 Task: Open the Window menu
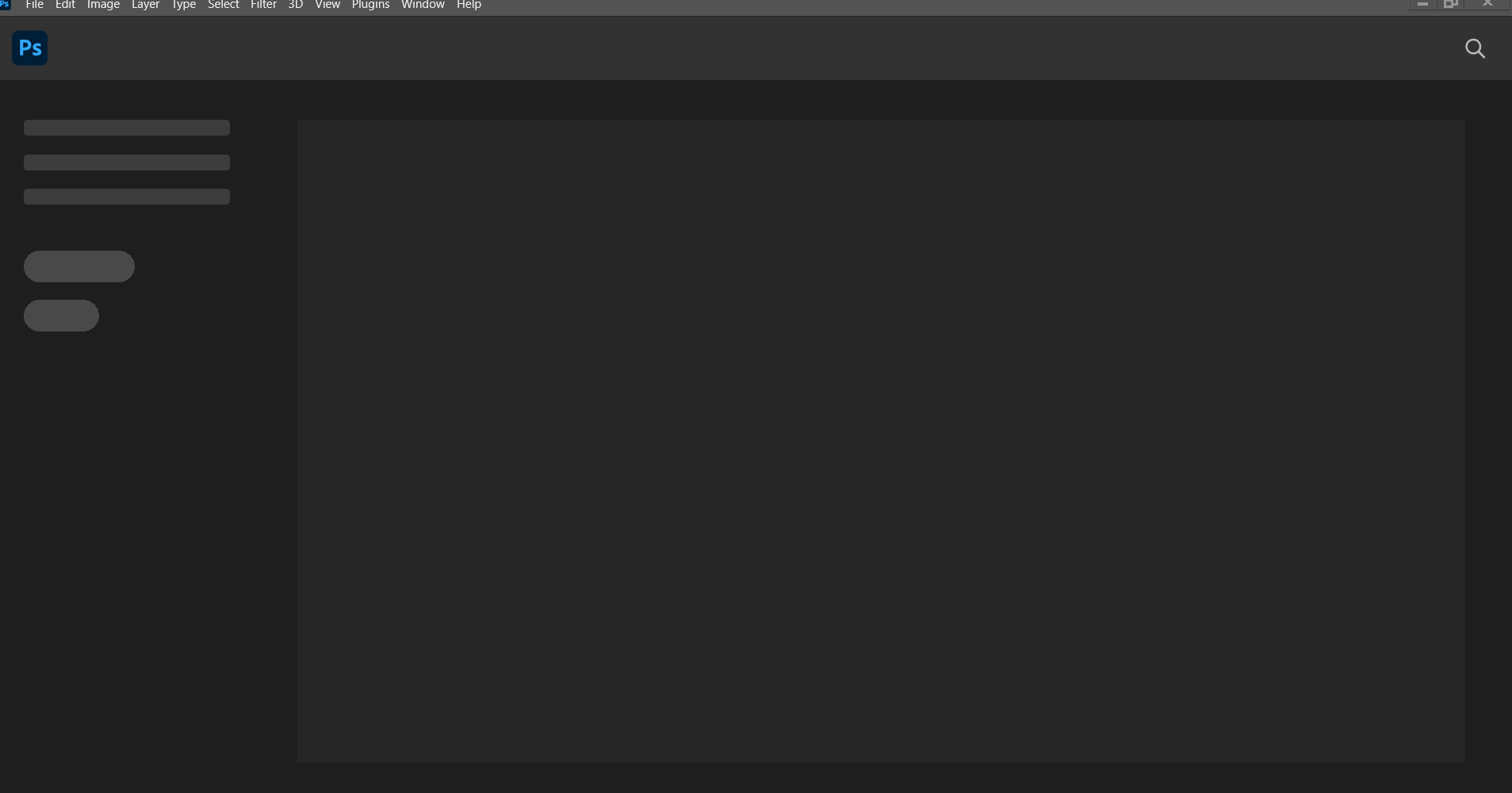[x=423, y=5]
